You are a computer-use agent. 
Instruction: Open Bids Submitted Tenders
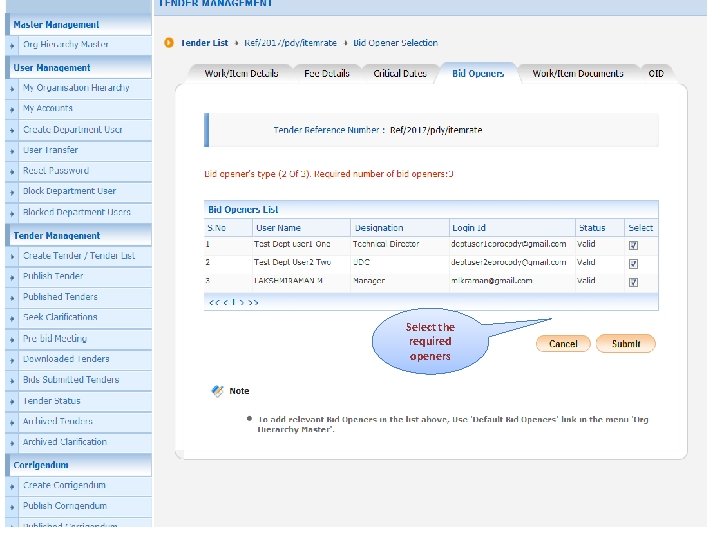click(x=71, y=380)
